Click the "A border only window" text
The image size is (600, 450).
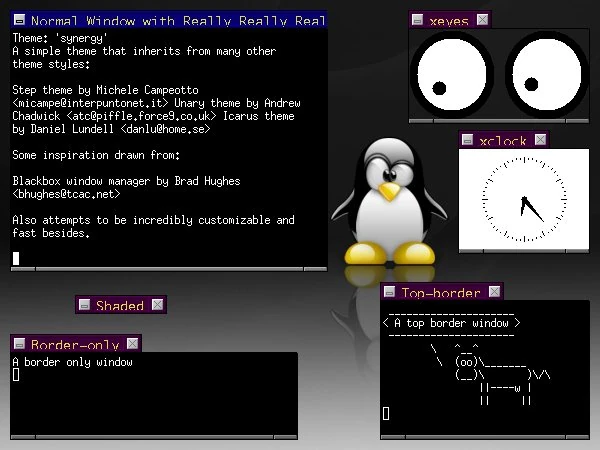[x=72, y=362]
